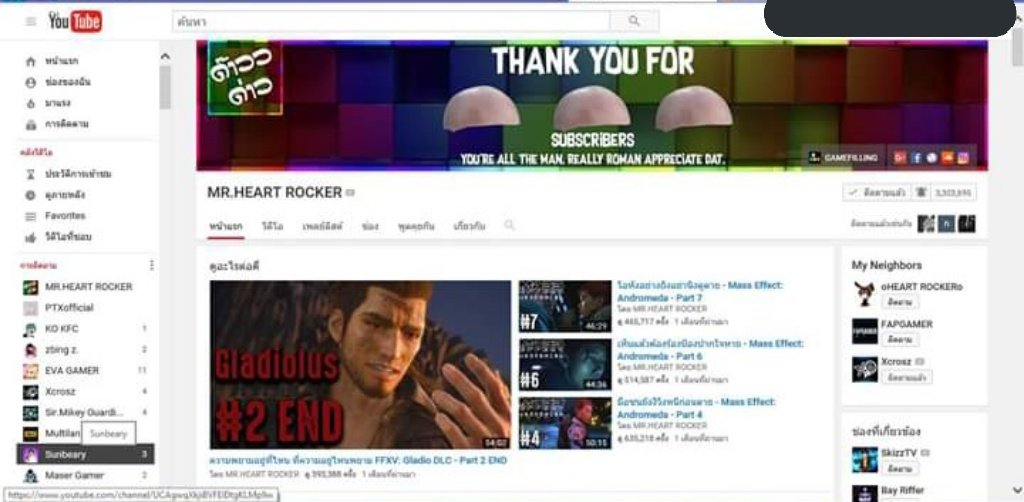
Task: Toggle the subscribed button under Xcrosz
Action: (906, 377)
